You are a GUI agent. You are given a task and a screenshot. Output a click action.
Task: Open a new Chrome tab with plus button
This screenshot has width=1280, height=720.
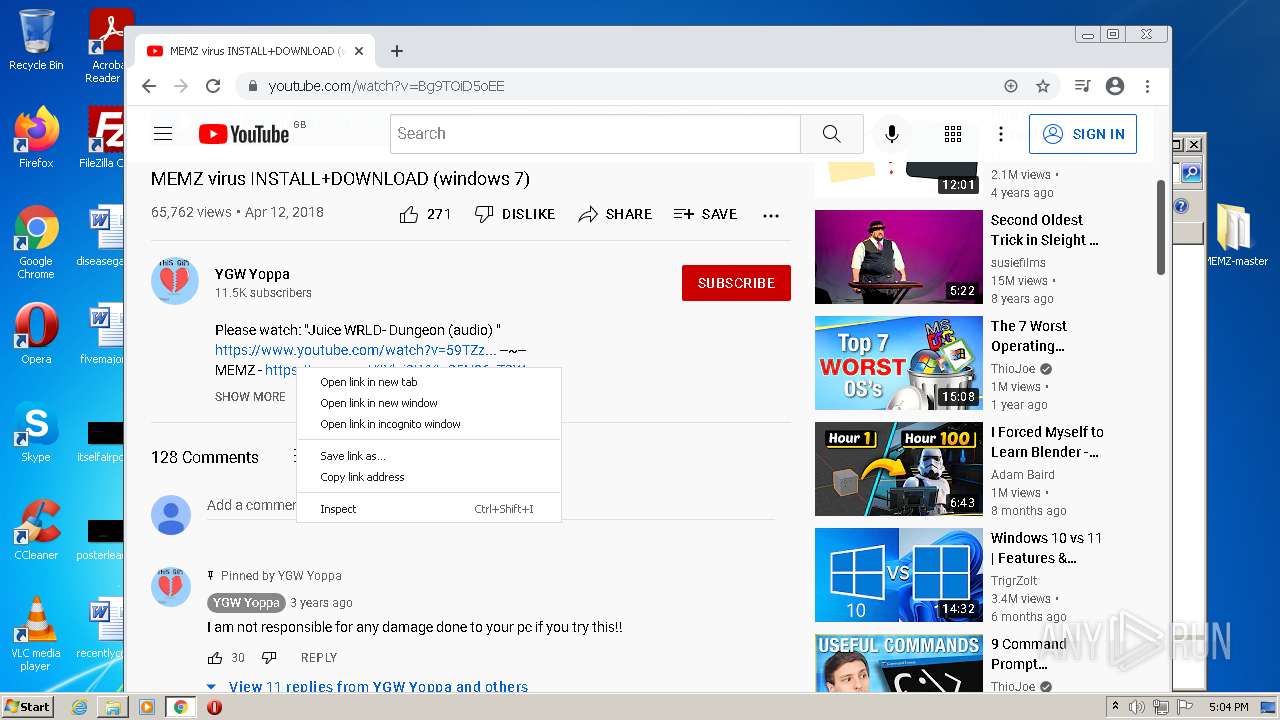click(397, 51)
